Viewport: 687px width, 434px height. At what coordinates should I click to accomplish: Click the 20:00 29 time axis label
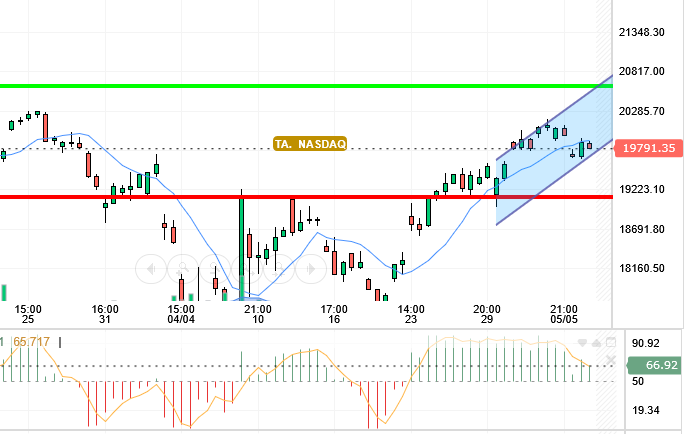pyautogui.click(x=487, y=314)
